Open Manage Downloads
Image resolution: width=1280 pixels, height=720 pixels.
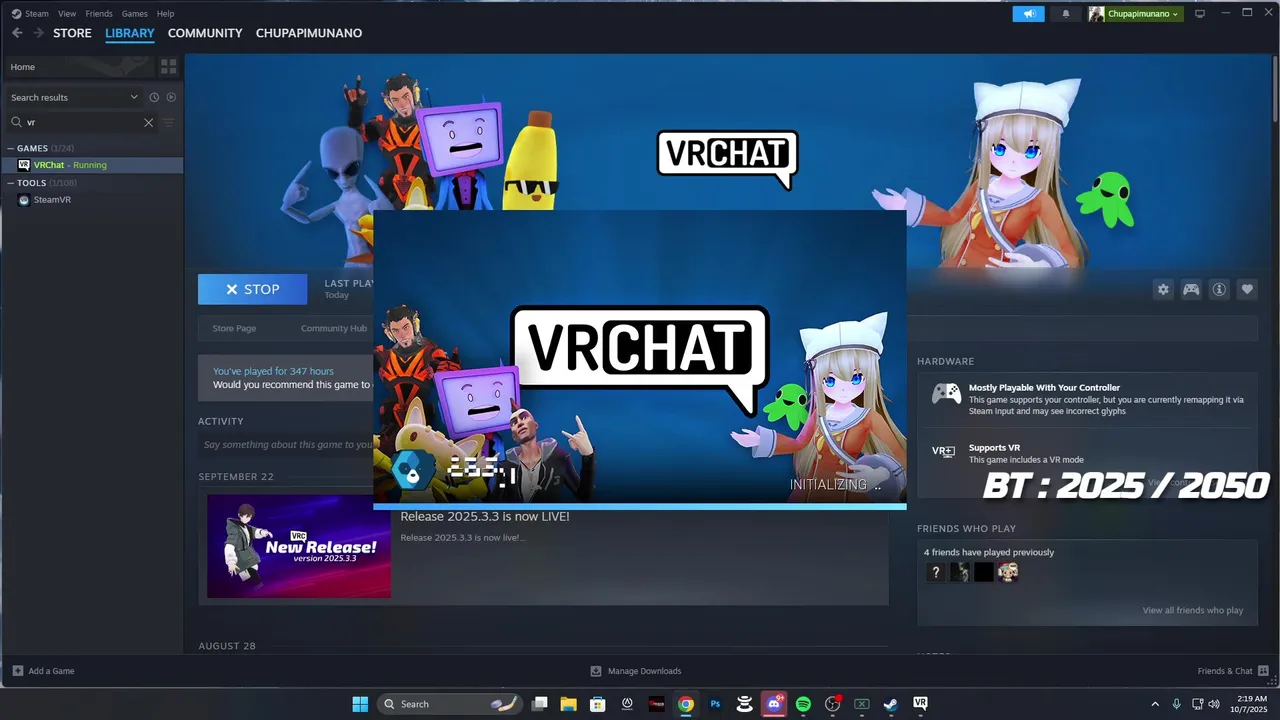[636, 671]
